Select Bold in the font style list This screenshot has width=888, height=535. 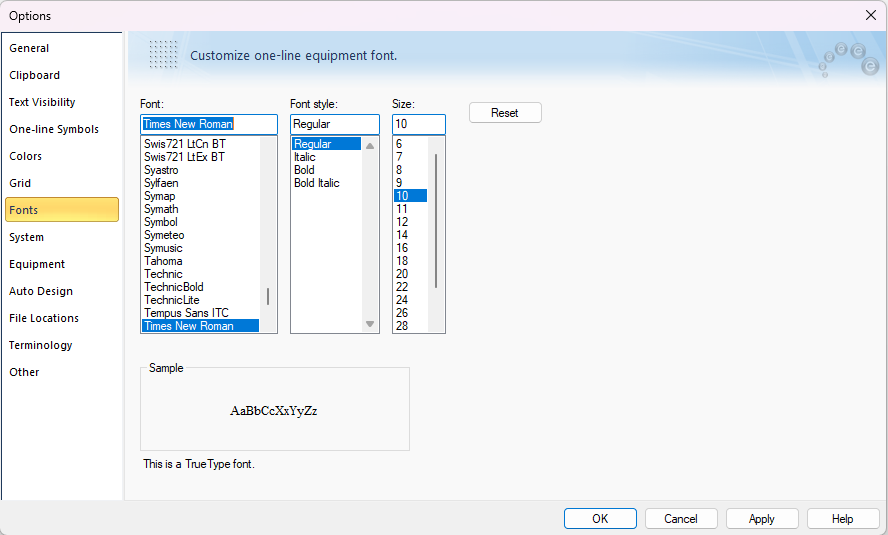[326, 170]
